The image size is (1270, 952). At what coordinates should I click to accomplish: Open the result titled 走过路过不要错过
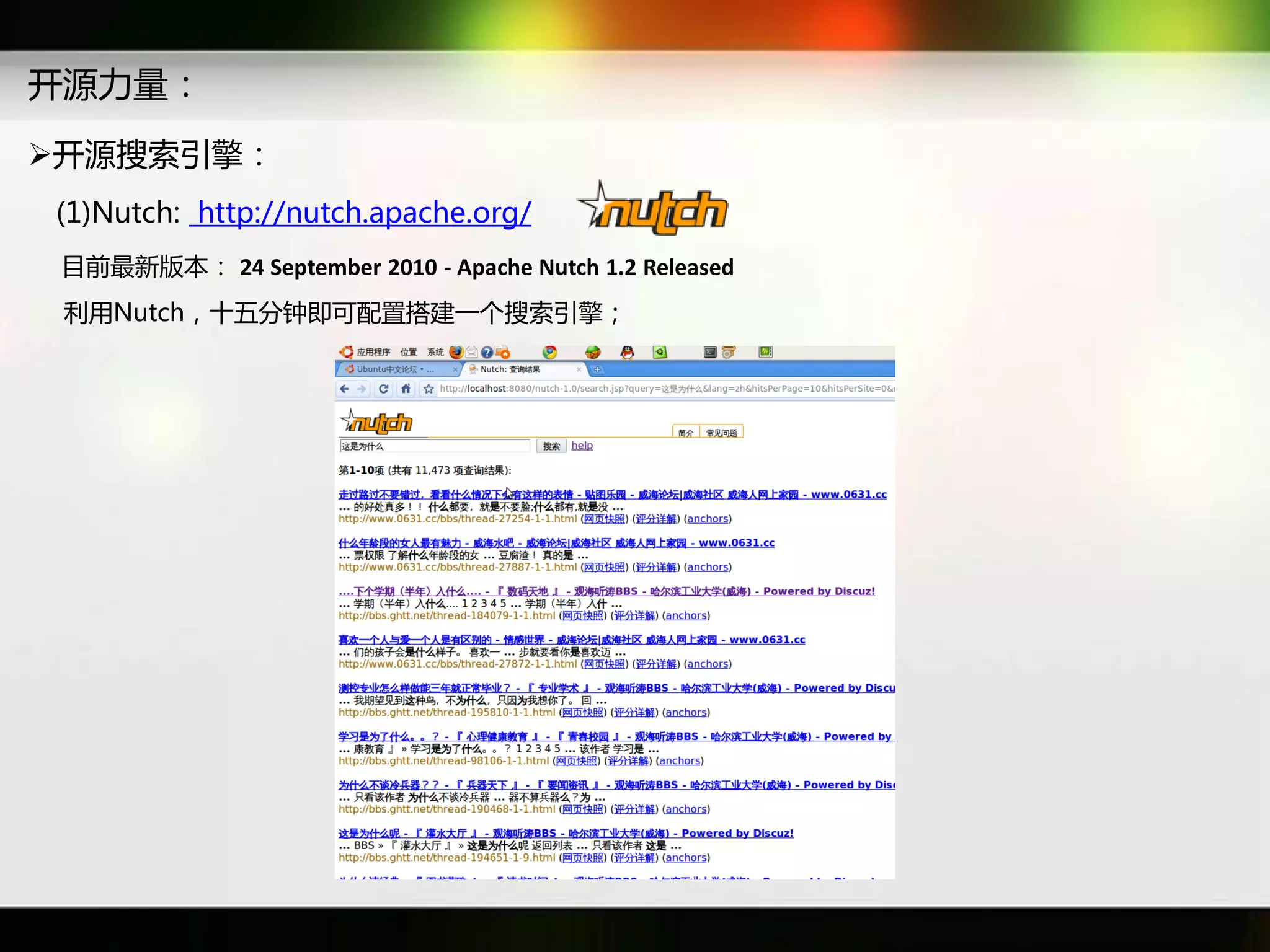tap(613, 495)
